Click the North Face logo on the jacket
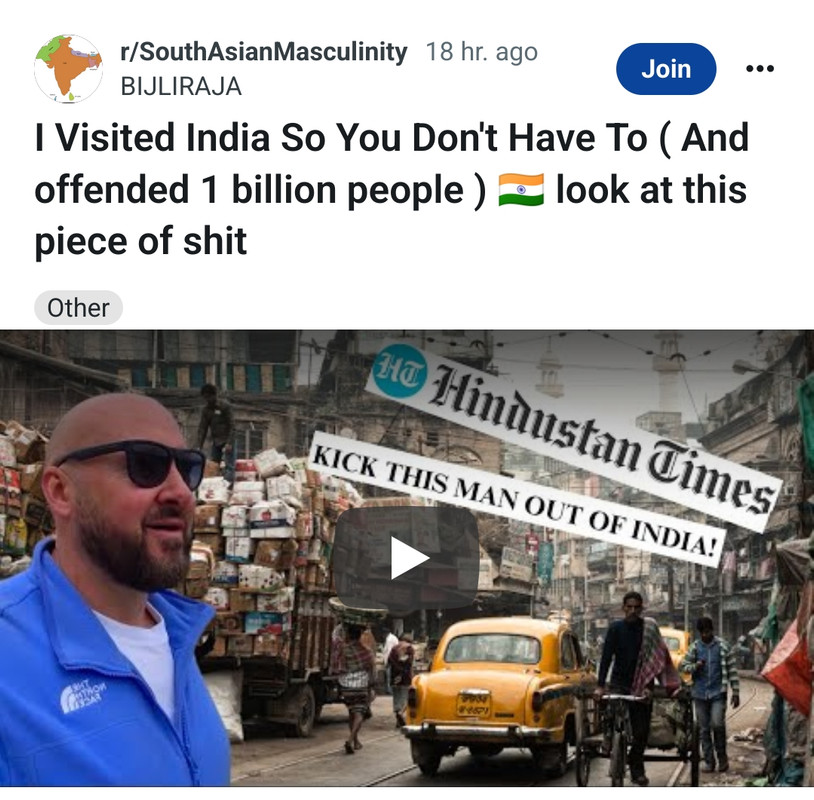Screen dimensions: 814x800 tap(83, 696)
